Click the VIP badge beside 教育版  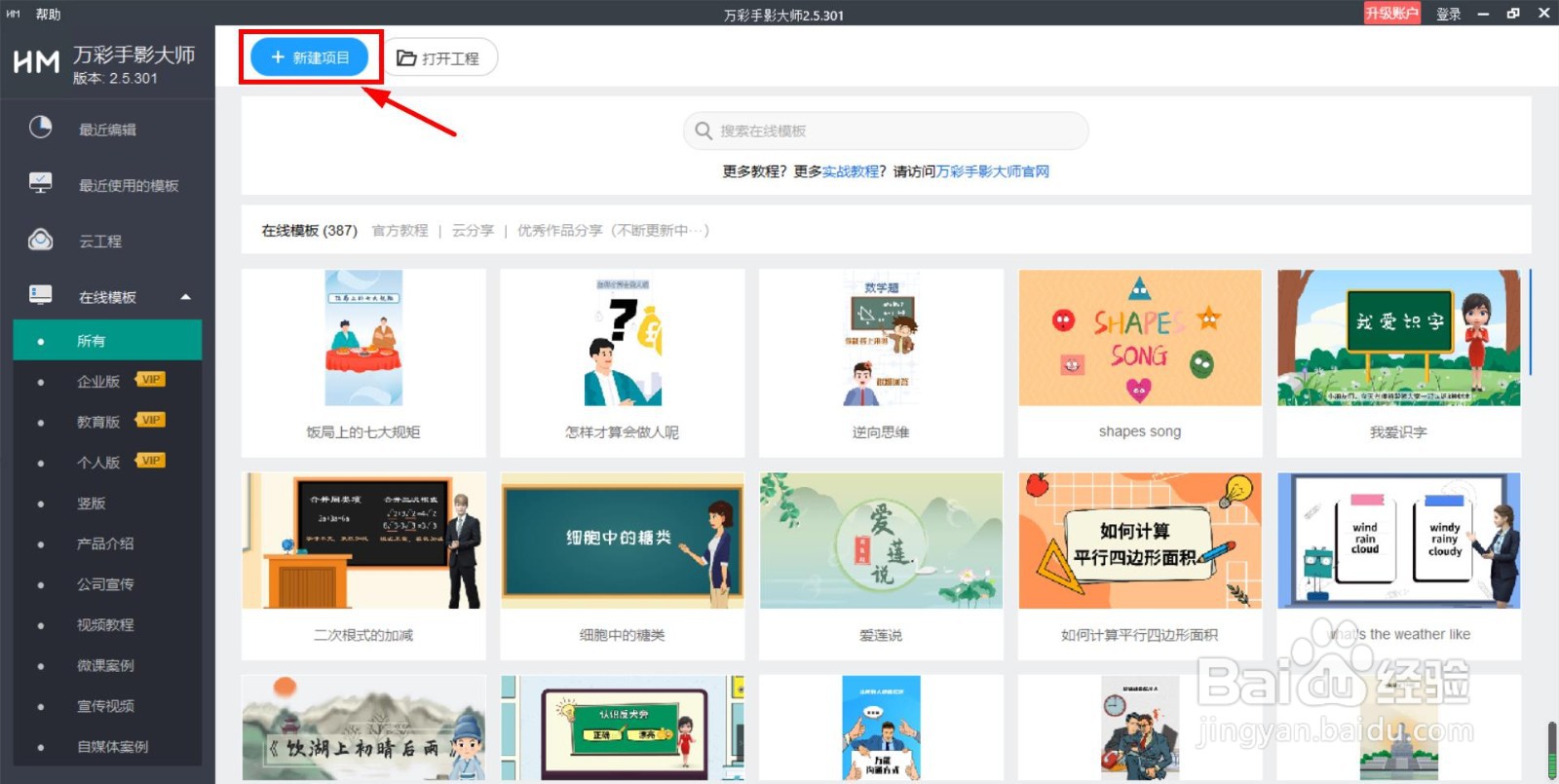tap(151, 420)
